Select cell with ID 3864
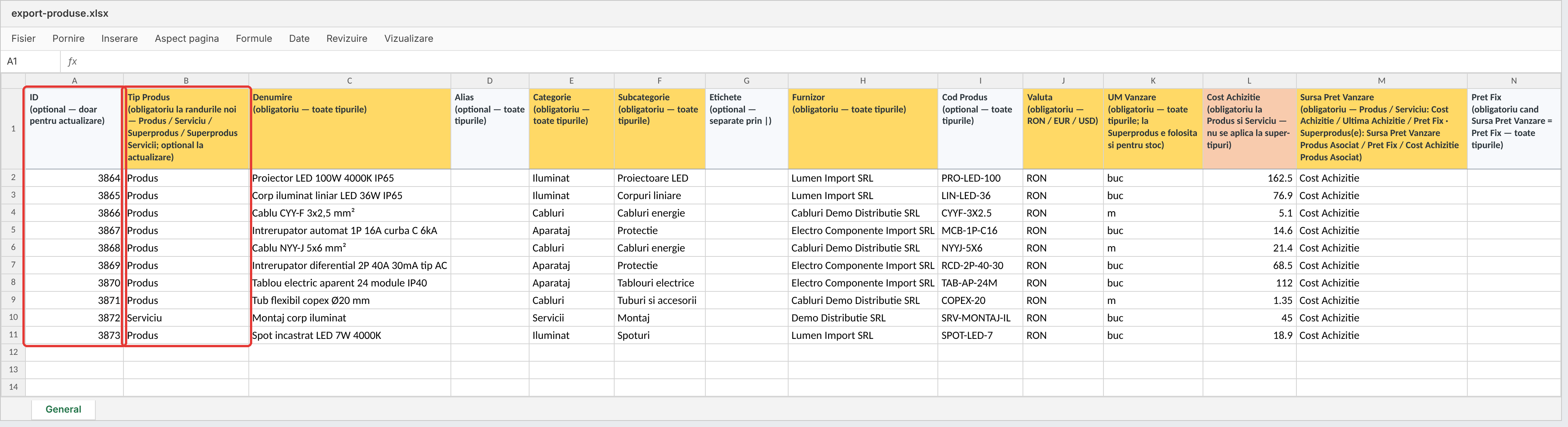This screenshot has width=1568, height=427. [x=74, y=178]
